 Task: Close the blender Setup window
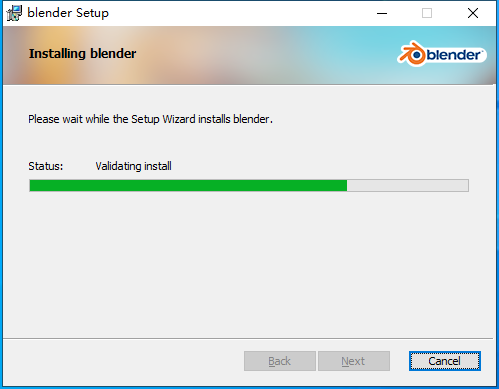(473, 13)
